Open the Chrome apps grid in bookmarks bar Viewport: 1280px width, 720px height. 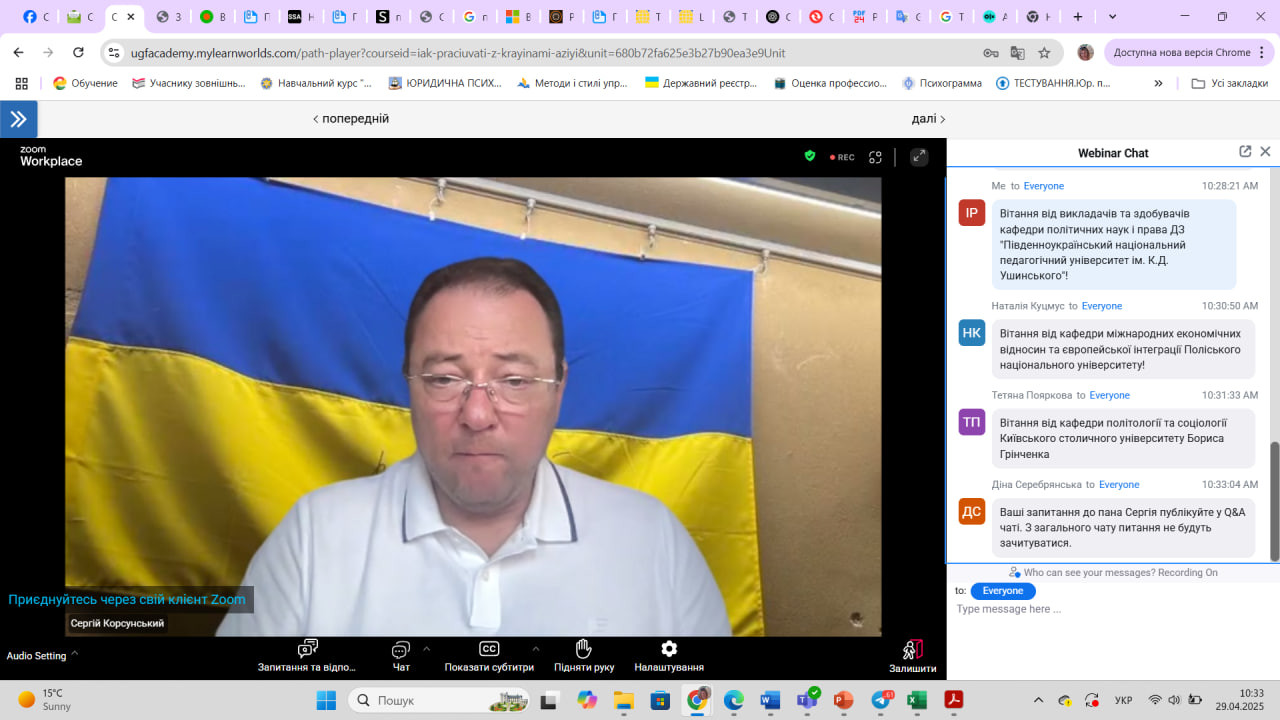22,83
